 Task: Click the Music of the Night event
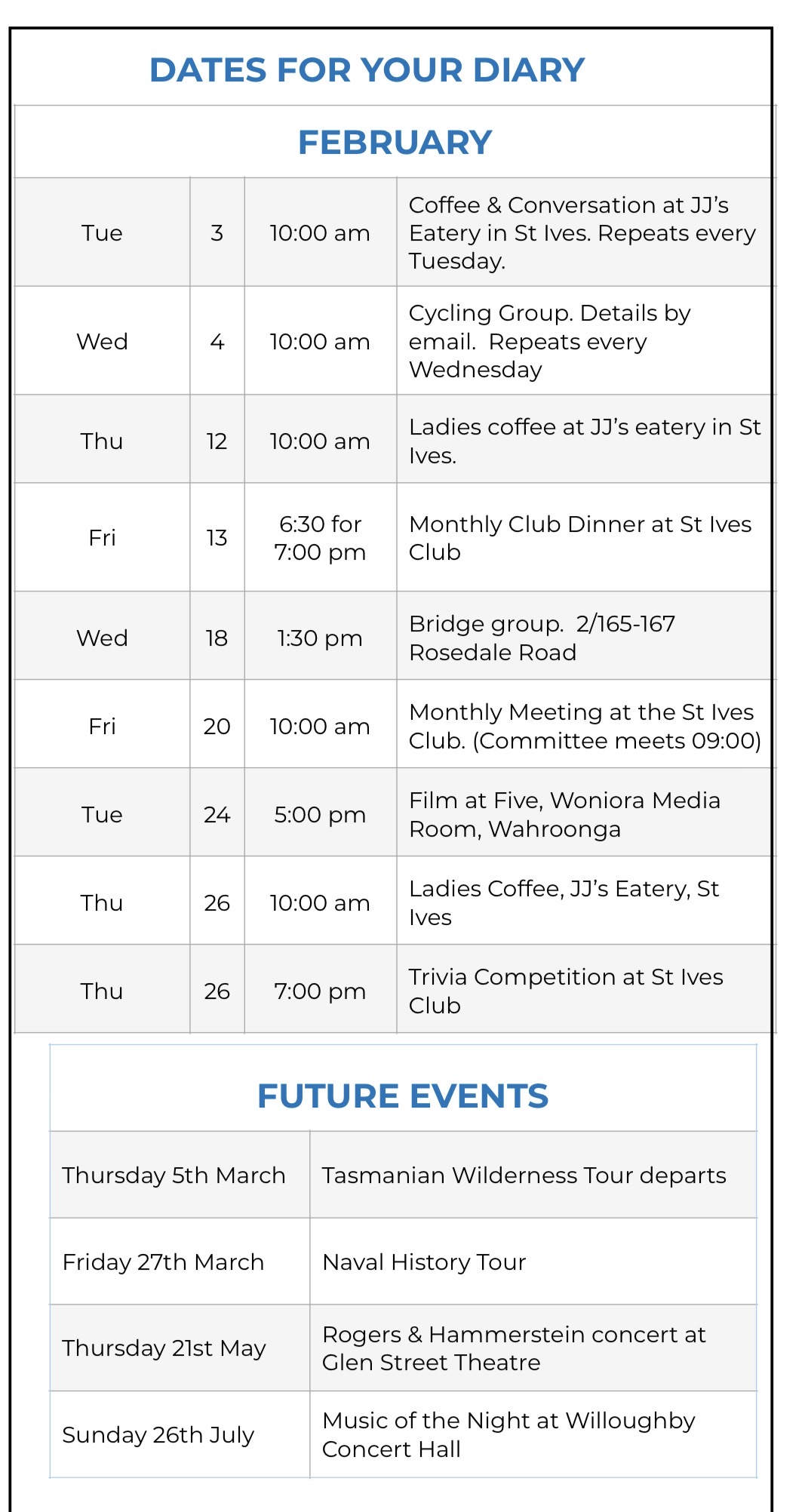point(508,1434)
